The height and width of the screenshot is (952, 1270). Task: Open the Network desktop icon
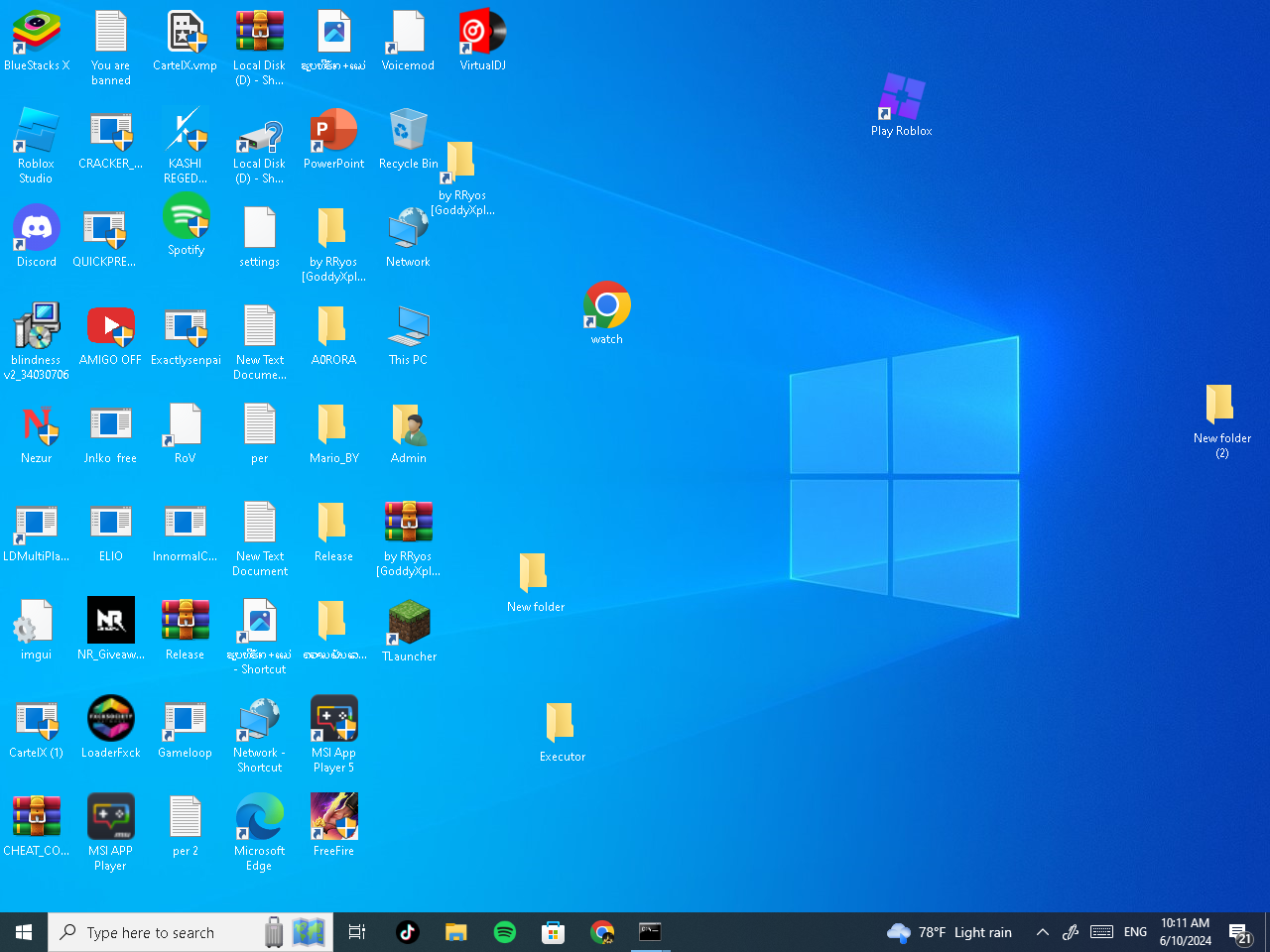tap(408, 238)
